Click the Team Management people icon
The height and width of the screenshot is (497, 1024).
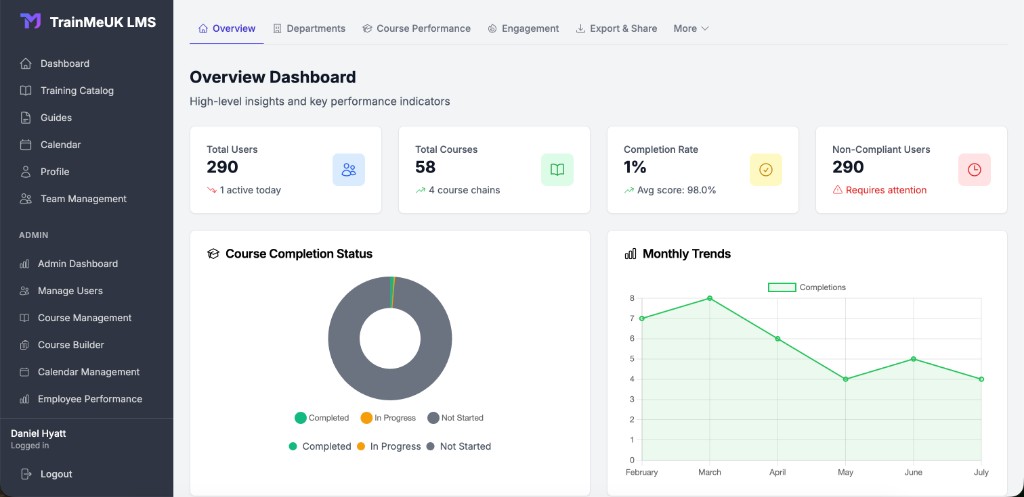pyautogui.click(x=25, y=199)
